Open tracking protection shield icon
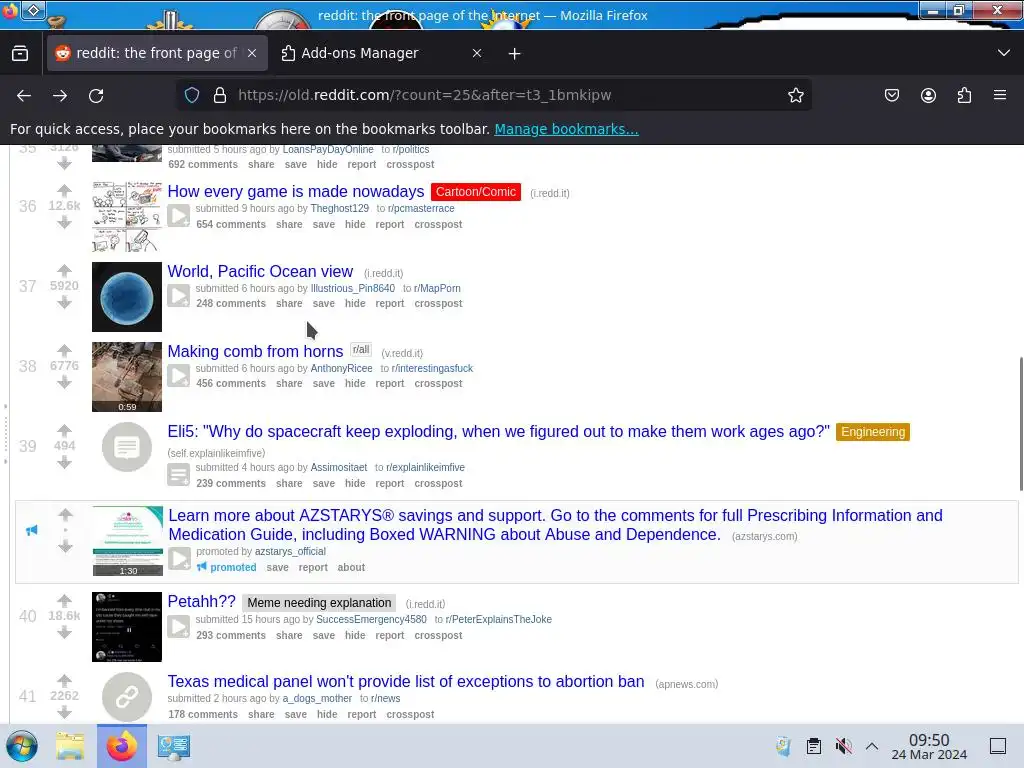1024x768 pixels. pos(191,95)
